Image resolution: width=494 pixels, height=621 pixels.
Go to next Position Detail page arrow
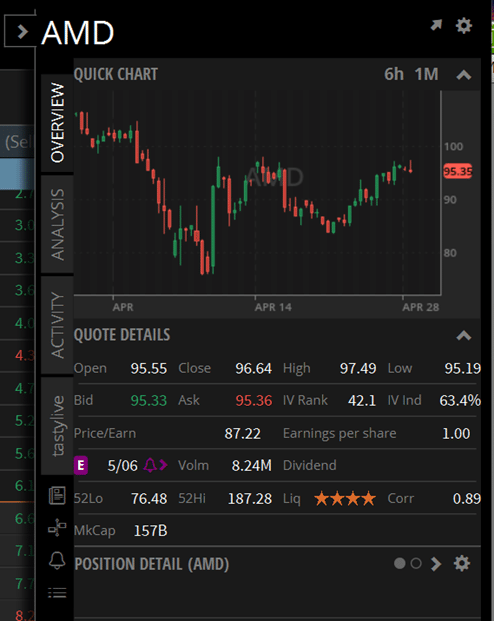(x=436, y=564)
